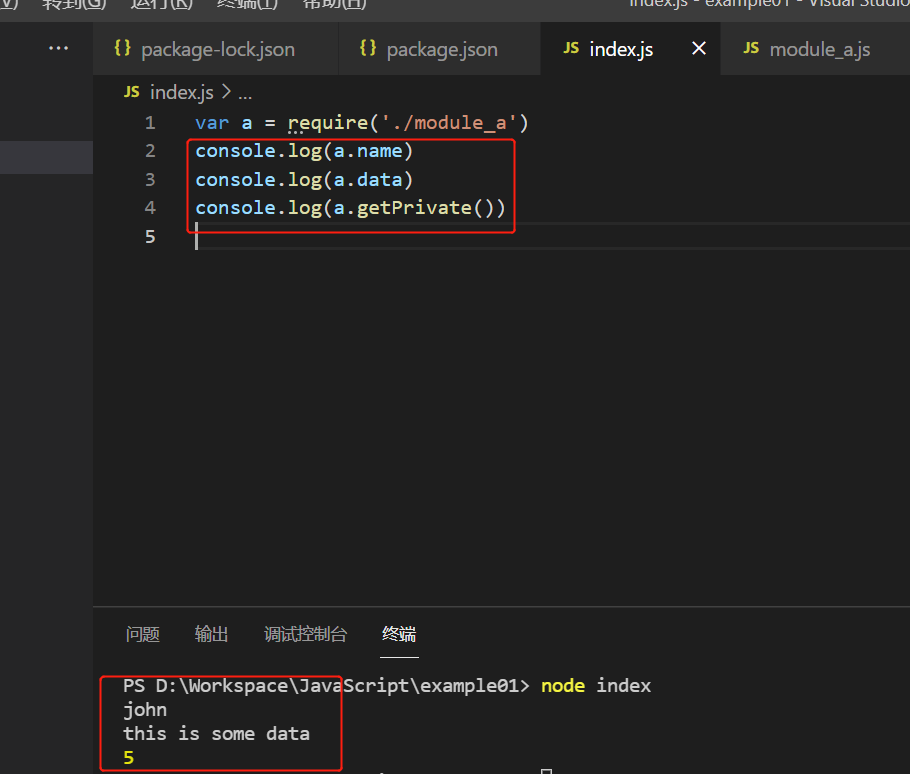Click the JS icon on index.js tab
This screenshot has width=910, height=774.
point(571,48)
